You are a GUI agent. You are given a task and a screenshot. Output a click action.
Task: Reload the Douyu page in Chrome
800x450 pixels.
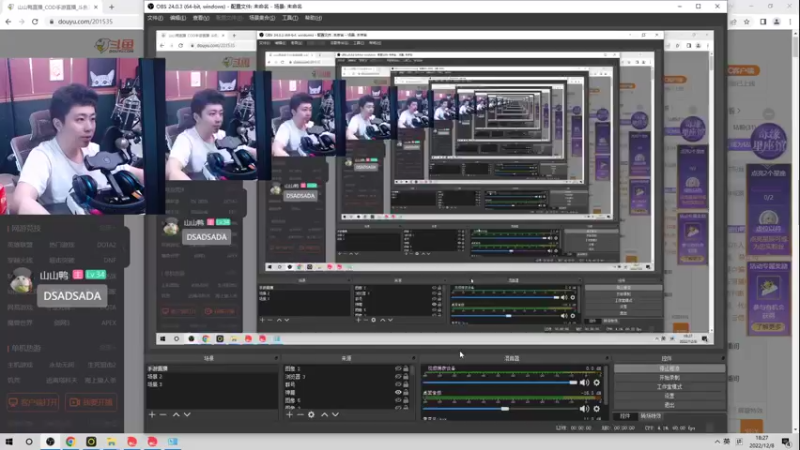(35, 21)
